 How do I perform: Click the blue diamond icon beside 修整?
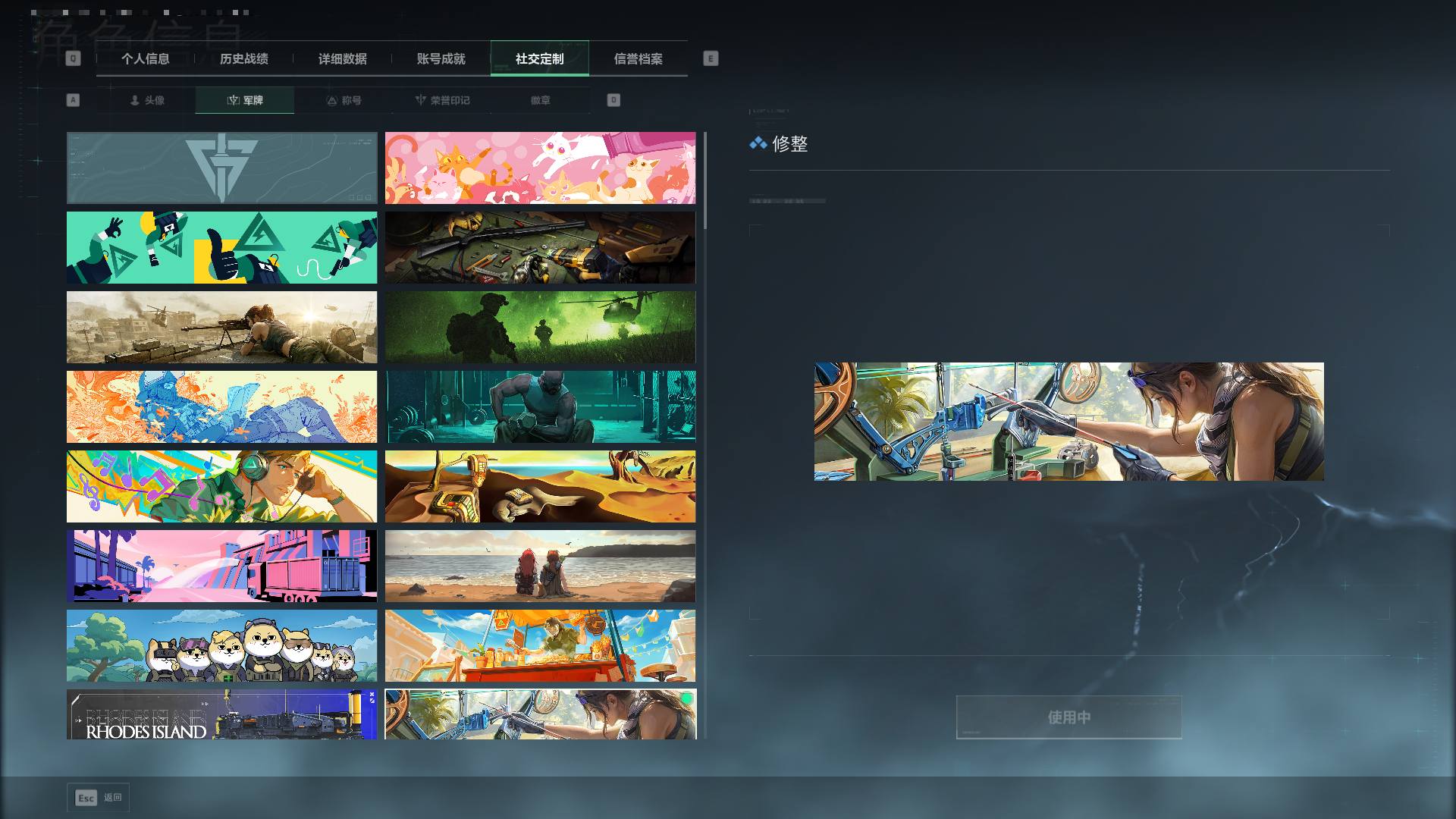[x=758, y=143]
